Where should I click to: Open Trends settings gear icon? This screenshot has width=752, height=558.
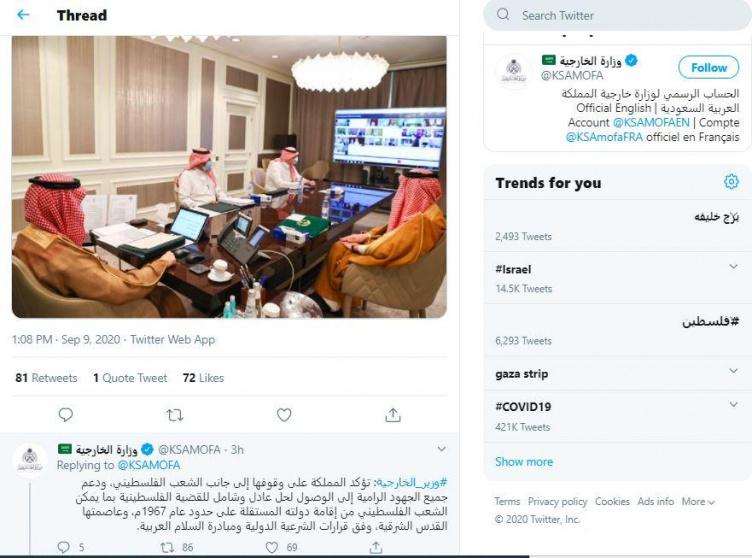pos(731,182)
